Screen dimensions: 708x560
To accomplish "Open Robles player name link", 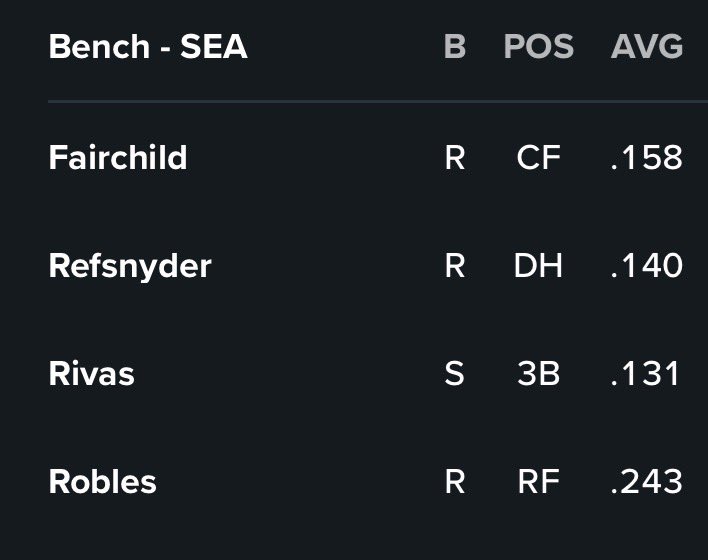I will (x=102, y=481).
